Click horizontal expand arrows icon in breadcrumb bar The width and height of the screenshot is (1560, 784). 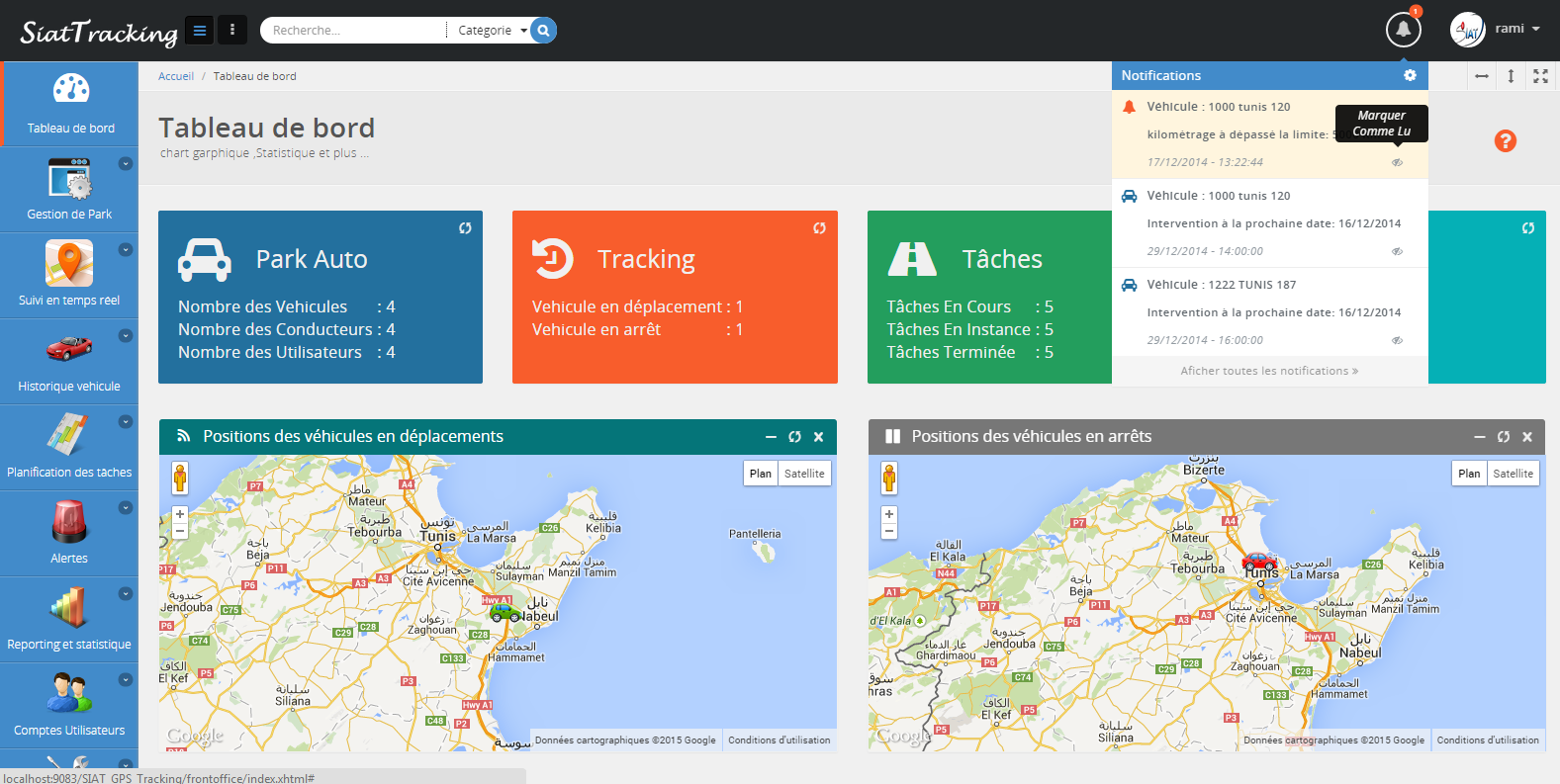pyautogui.click(x=1481, y=76)
